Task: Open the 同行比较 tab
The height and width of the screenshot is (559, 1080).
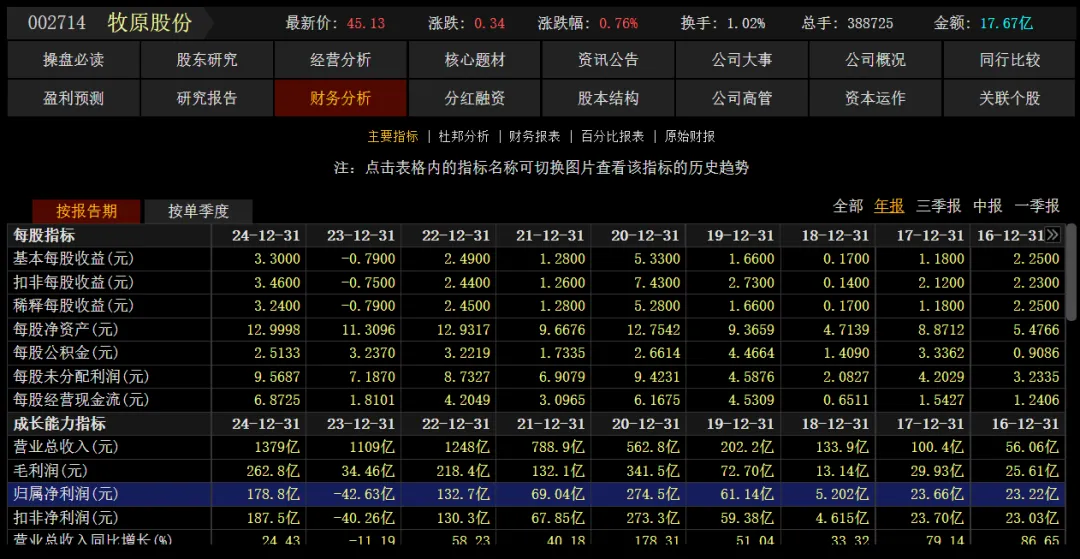Action: click(x=1010, y=60)
